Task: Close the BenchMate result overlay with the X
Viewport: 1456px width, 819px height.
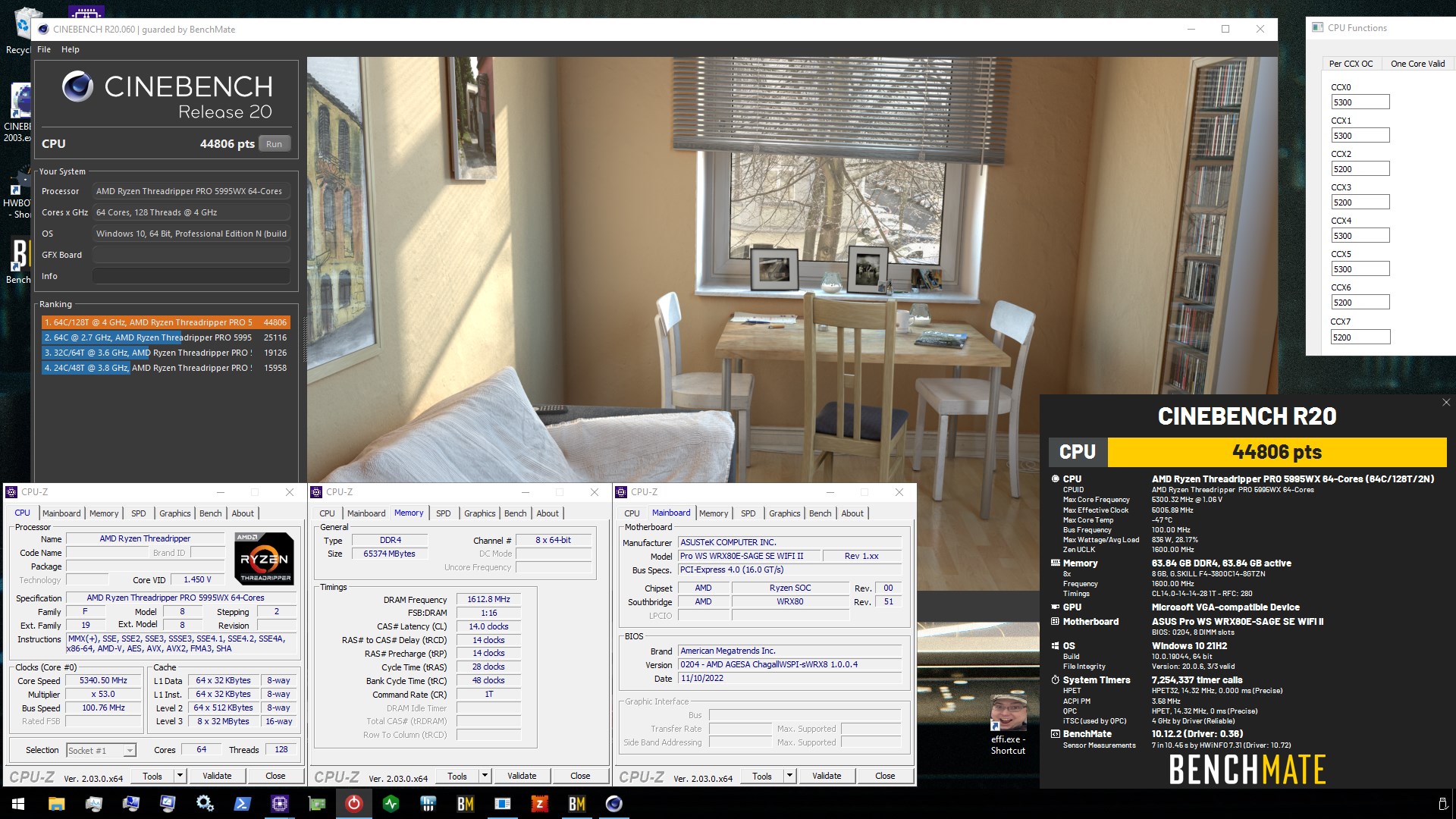Action: (x=1446, y=403)
